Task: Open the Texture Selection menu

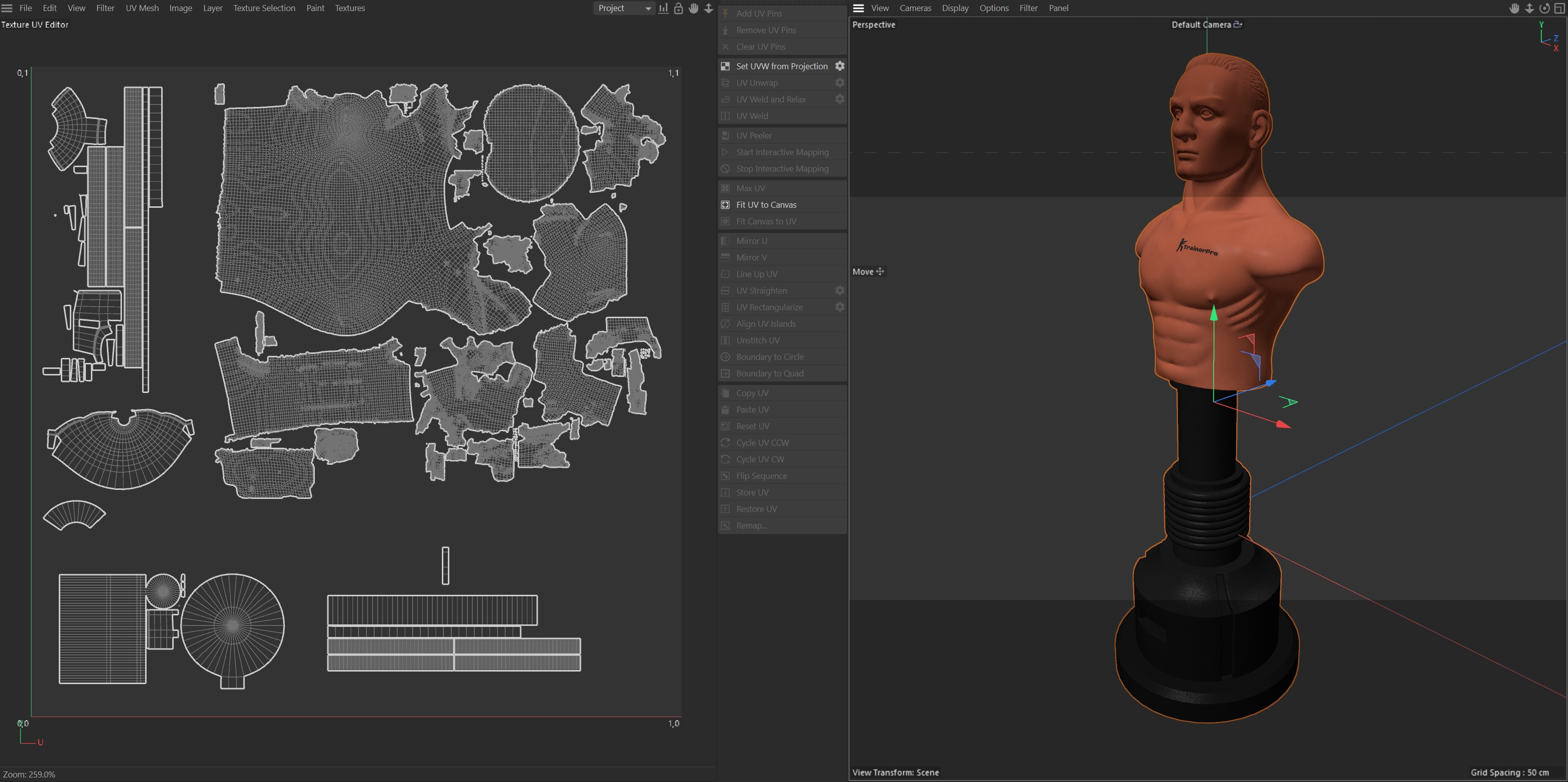Action: (x=264, y=8)
